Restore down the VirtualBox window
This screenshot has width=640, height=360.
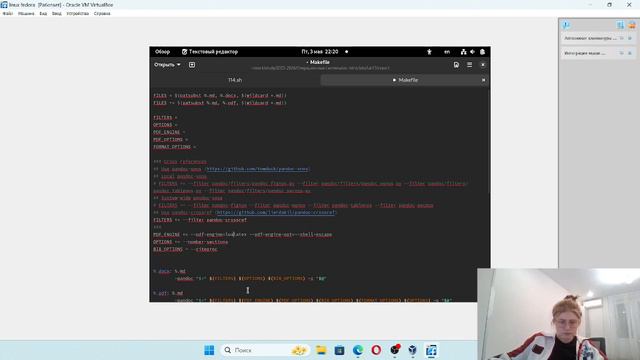point(609,5)
